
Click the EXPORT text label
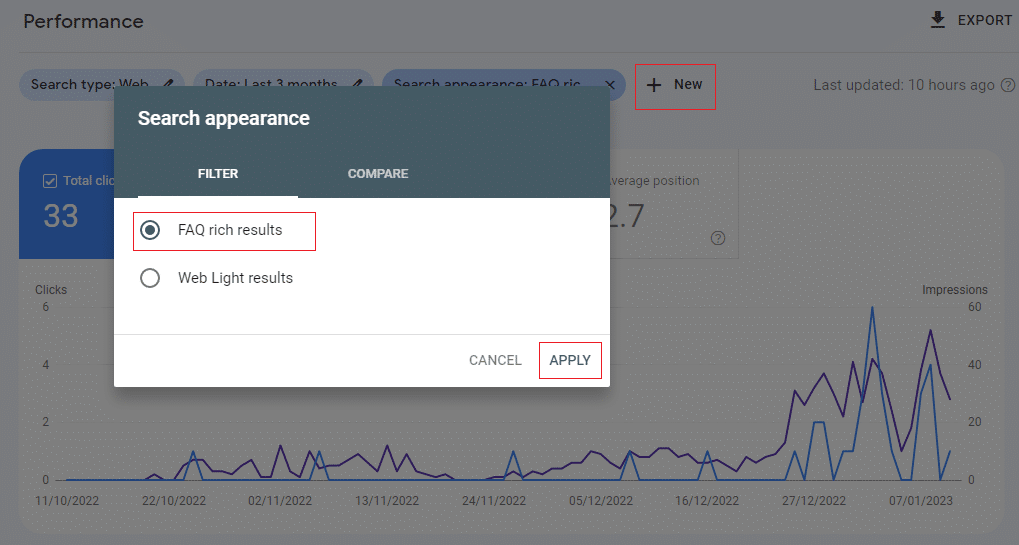(984, 20)
